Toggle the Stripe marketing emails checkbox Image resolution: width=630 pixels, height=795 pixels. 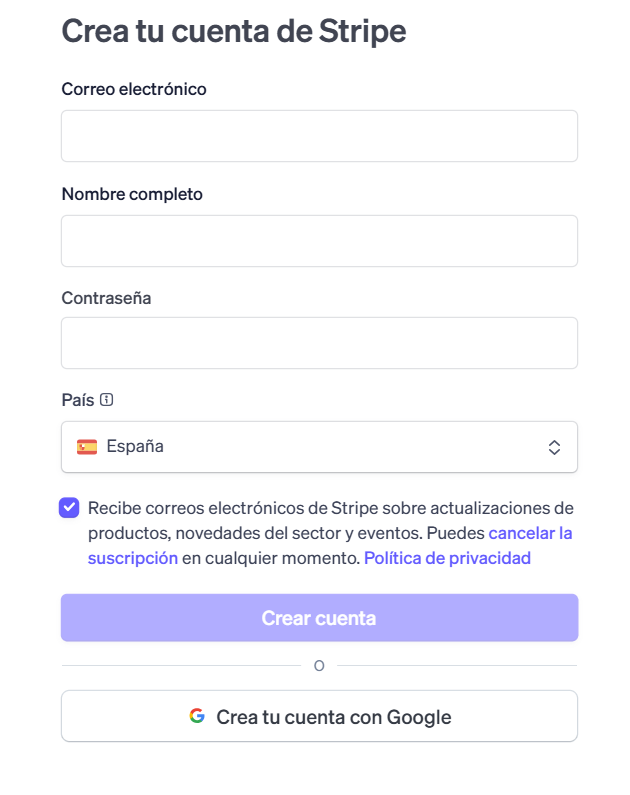coord(69,507)
